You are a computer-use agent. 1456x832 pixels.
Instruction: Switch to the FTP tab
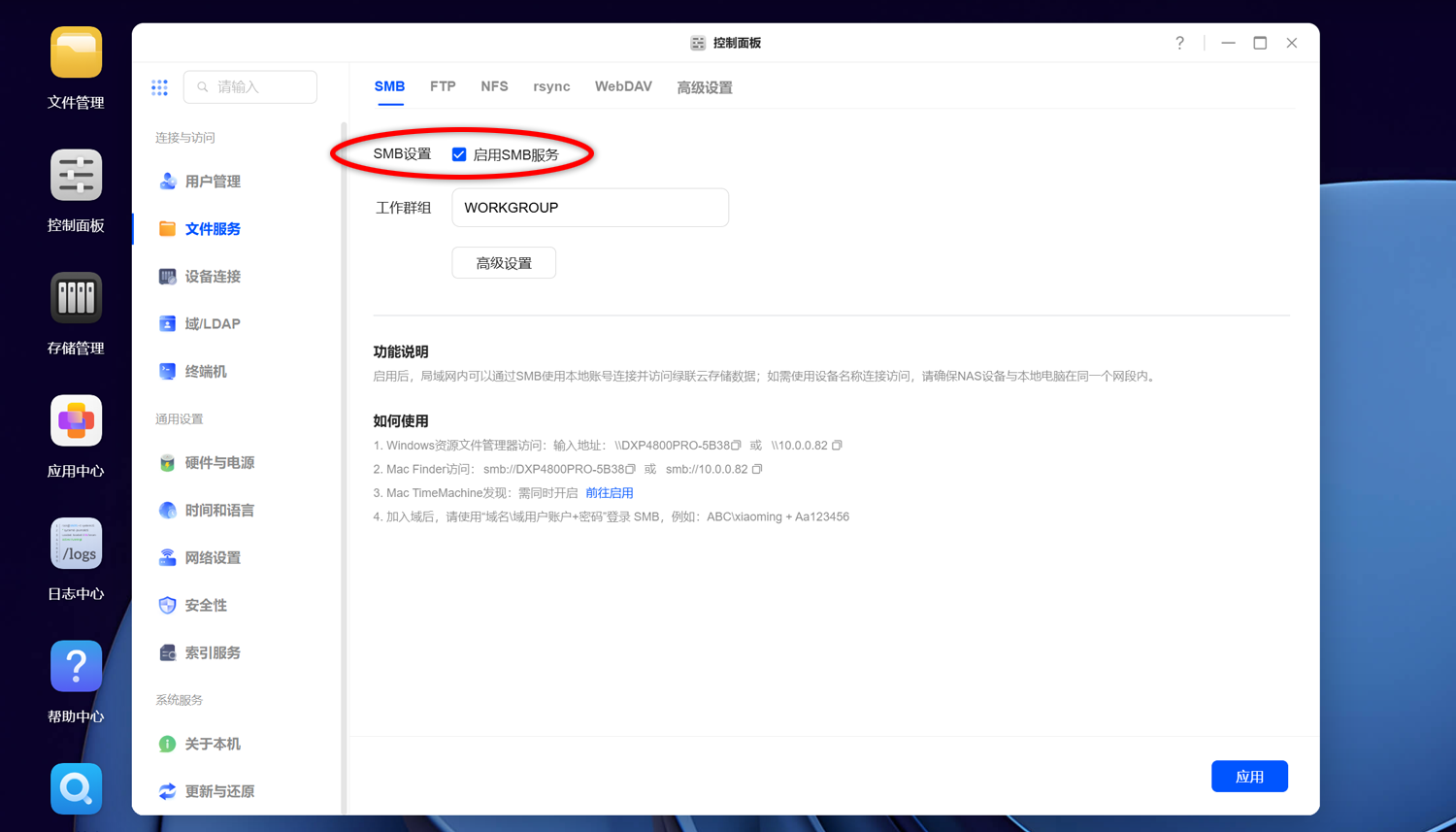[x=443, y=87]
